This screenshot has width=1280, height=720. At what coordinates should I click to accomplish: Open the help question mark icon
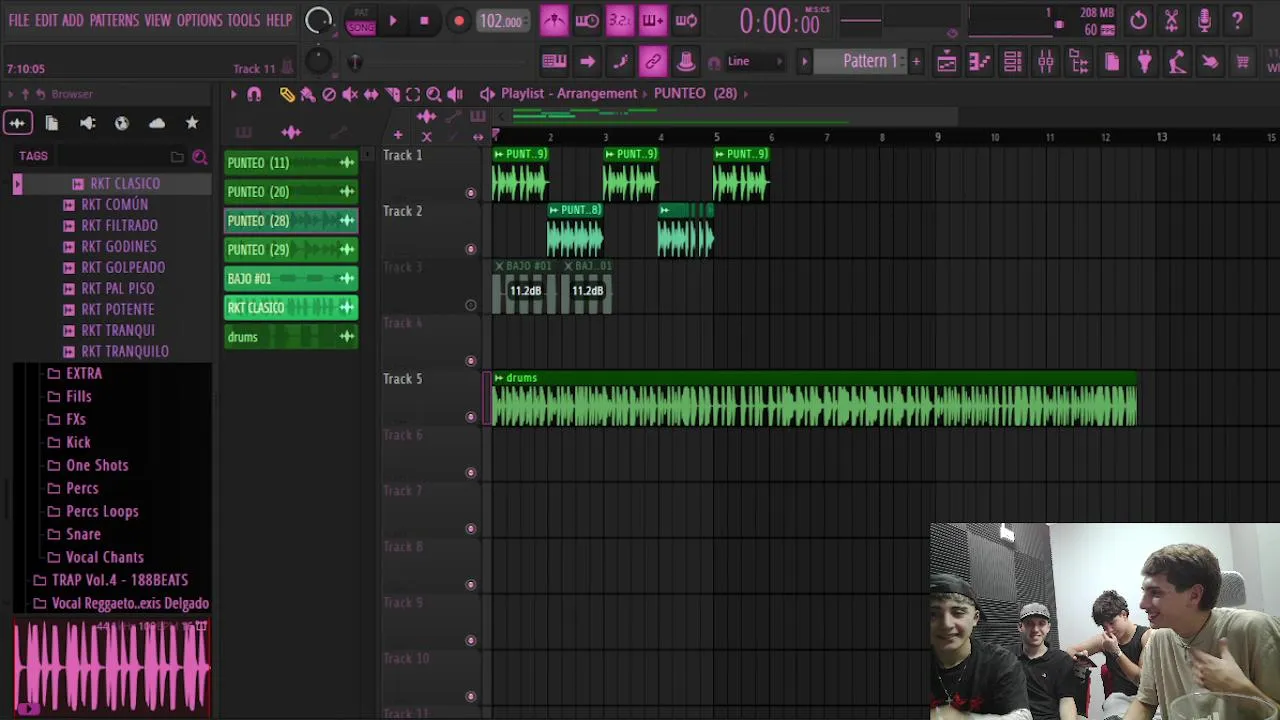coord(1237,20)
